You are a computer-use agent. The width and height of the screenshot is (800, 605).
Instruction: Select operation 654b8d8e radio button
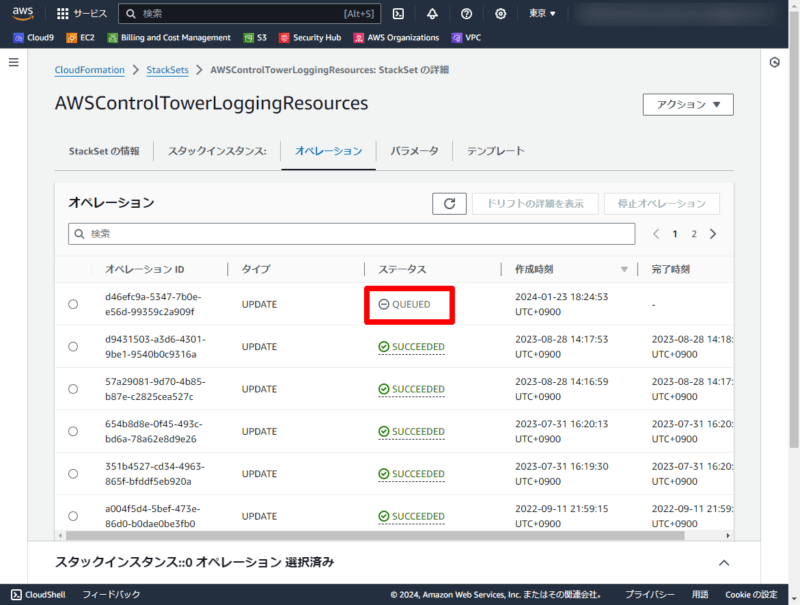pos(73,431)
